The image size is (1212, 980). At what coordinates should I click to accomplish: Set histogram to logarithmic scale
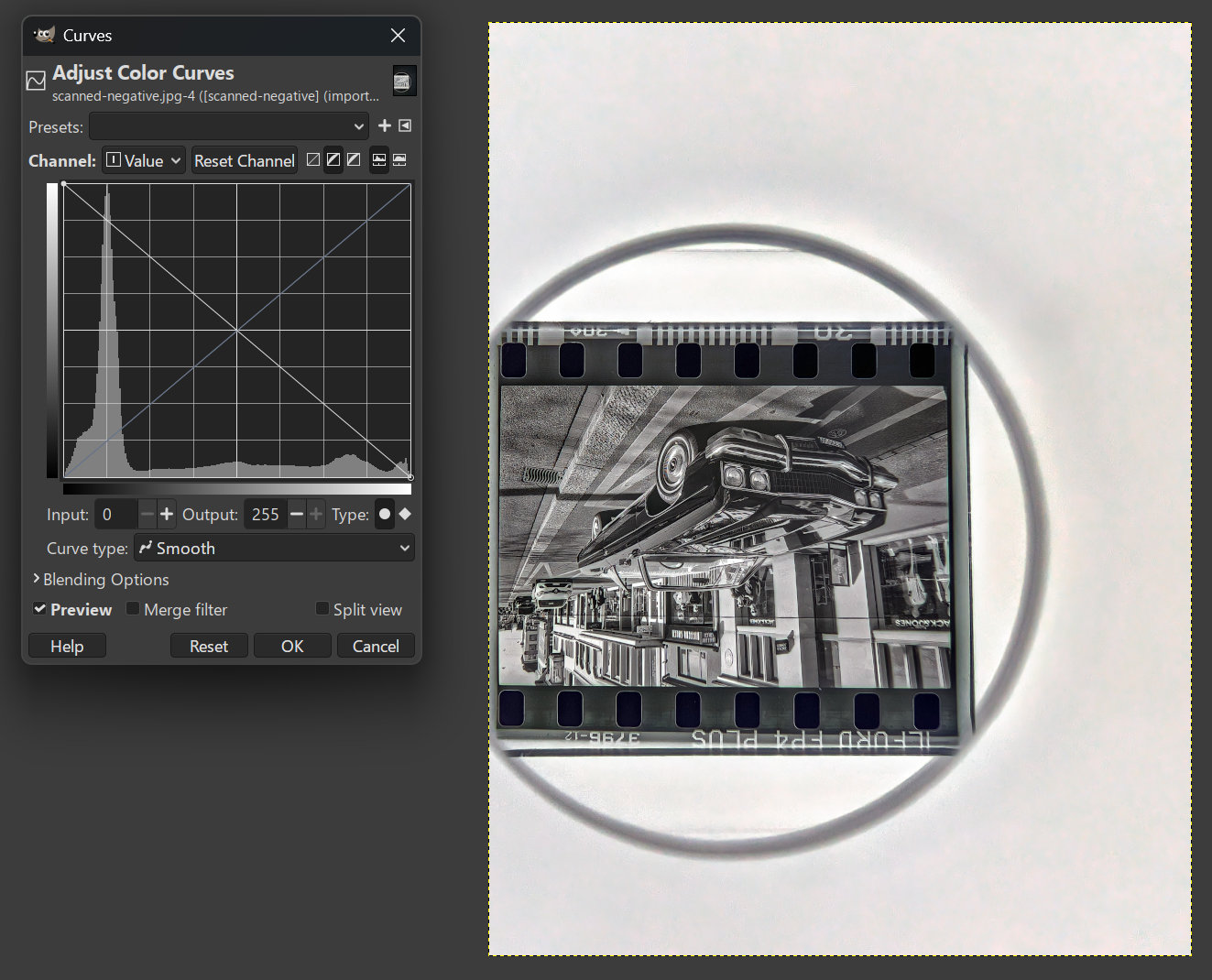[399, 160]
